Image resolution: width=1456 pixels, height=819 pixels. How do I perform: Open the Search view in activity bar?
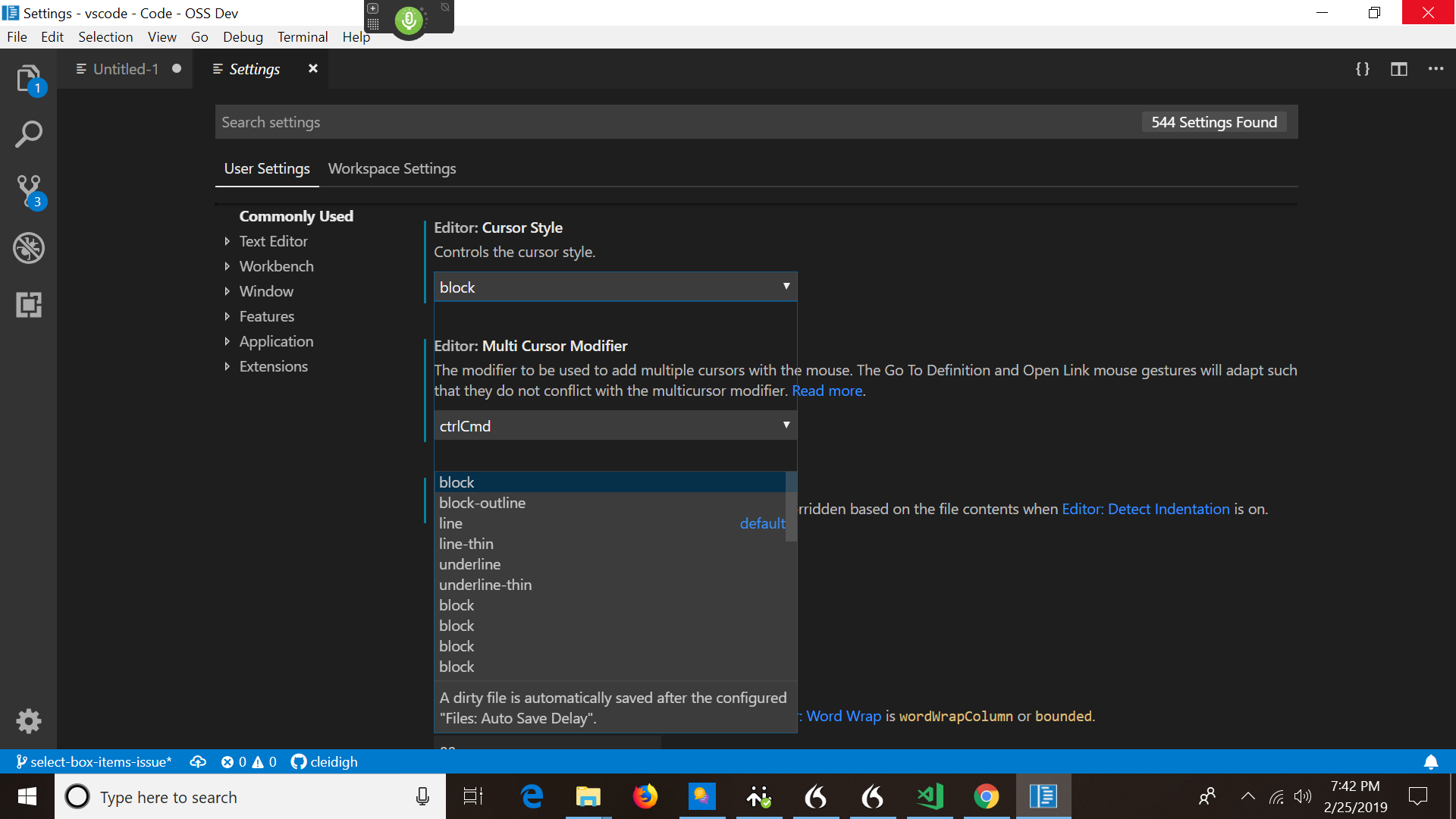click(x=28, y=134)
